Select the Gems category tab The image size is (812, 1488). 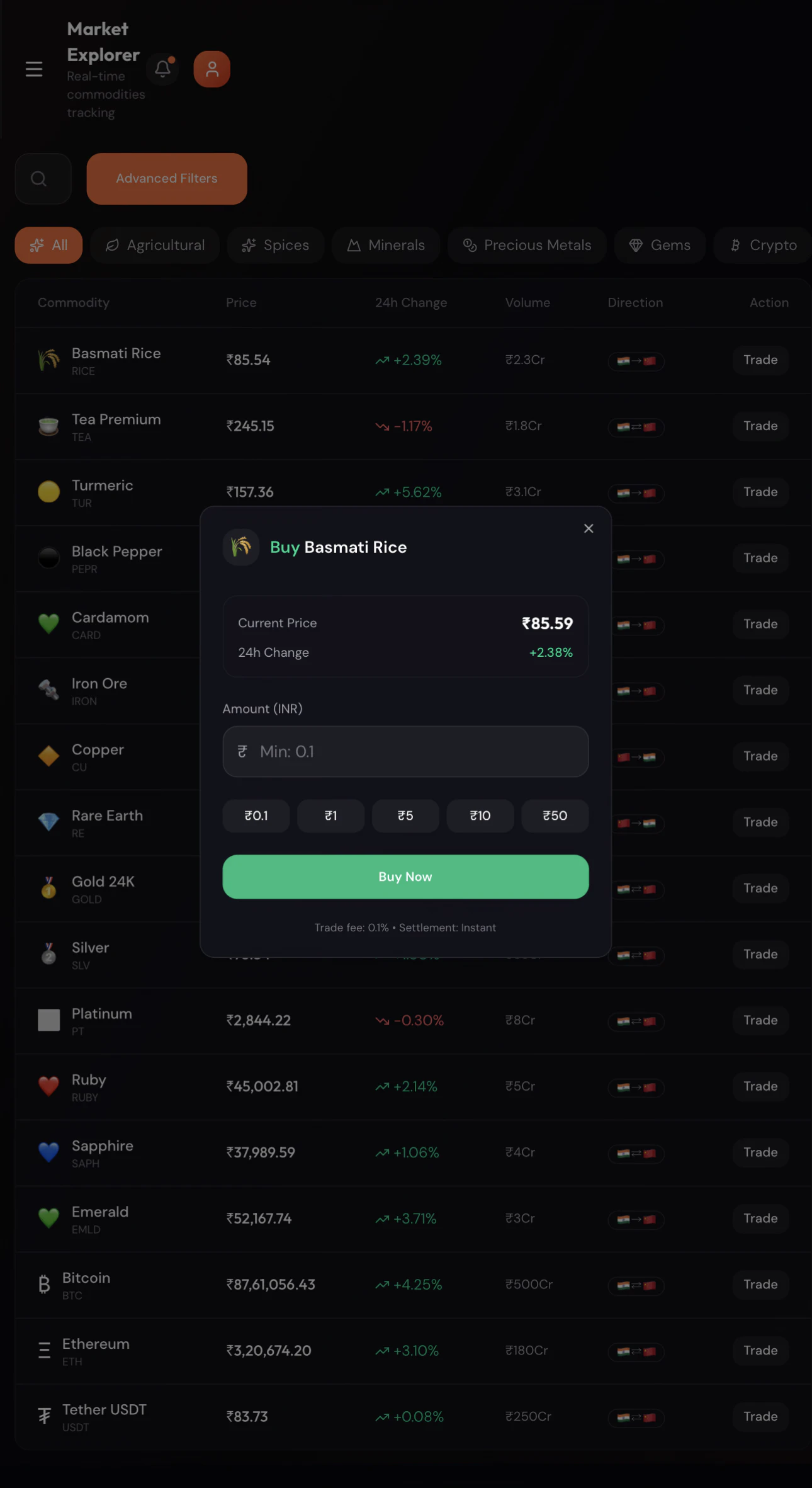pyautogui.click(x=660, y=245)
